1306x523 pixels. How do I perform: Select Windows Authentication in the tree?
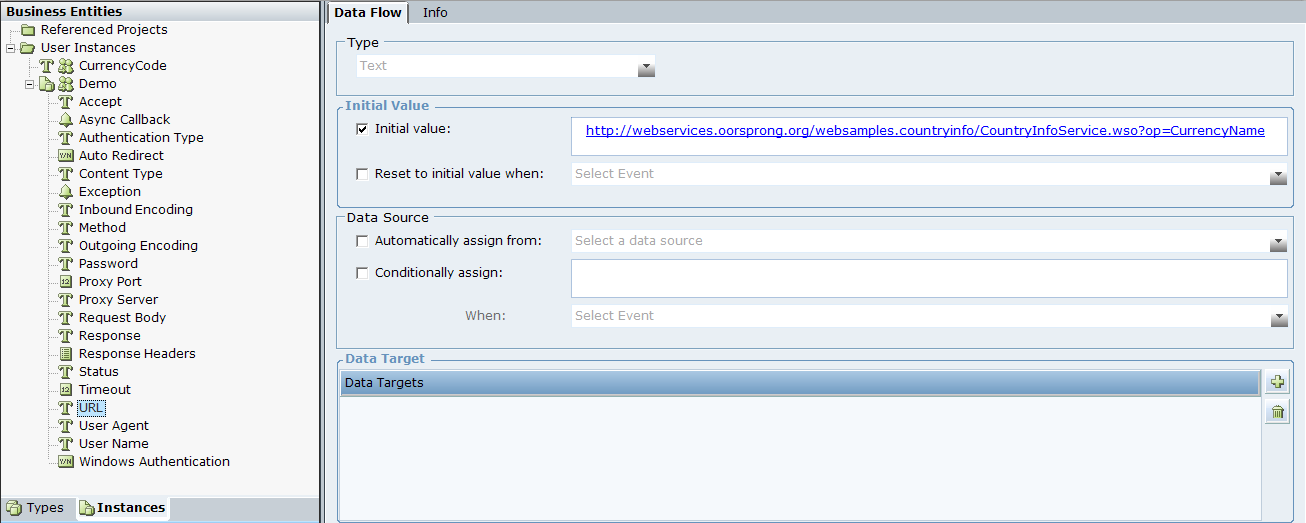pos(154,462)
